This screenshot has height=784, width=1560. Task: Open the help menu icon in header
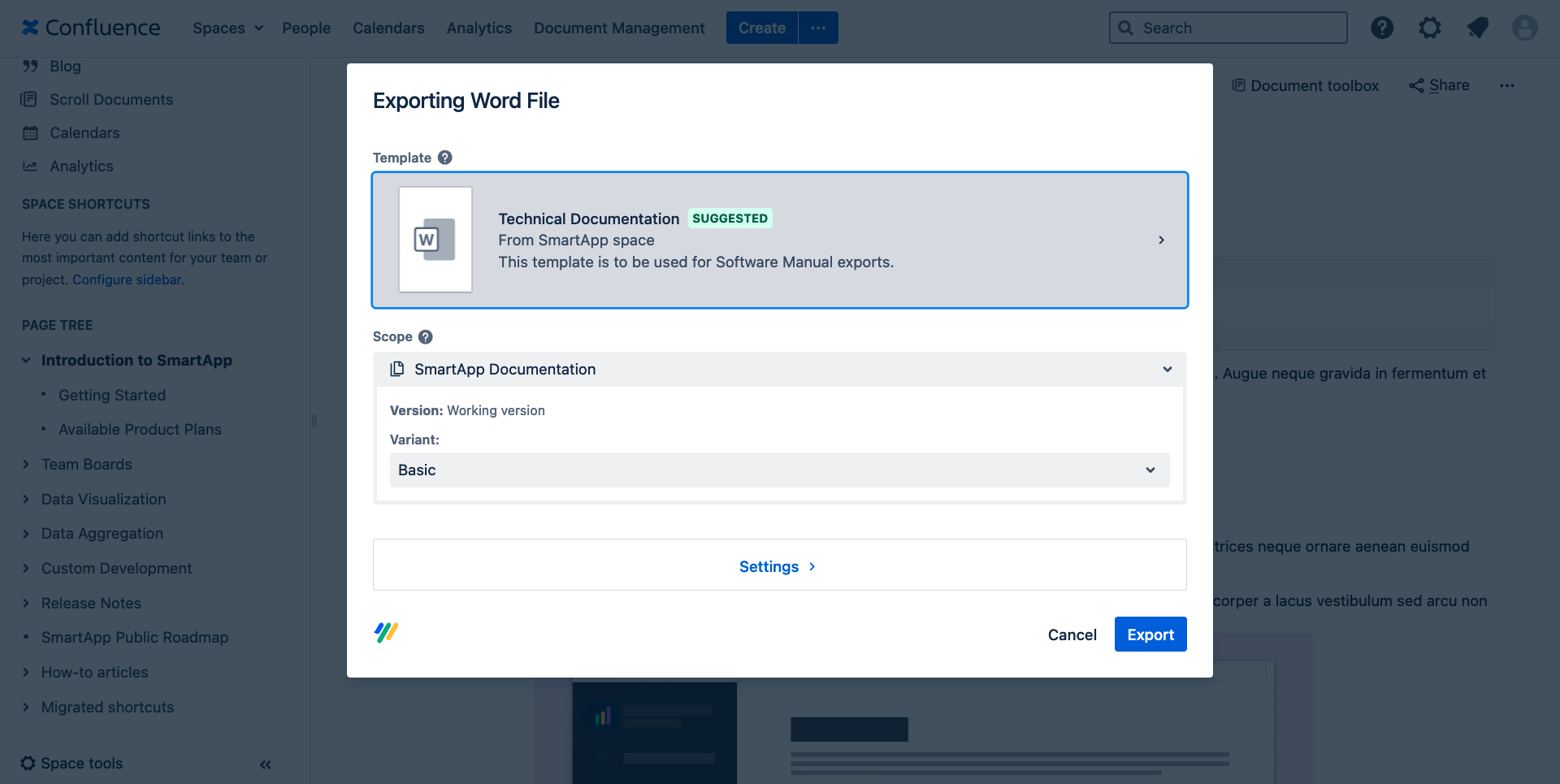point(1381,28)
